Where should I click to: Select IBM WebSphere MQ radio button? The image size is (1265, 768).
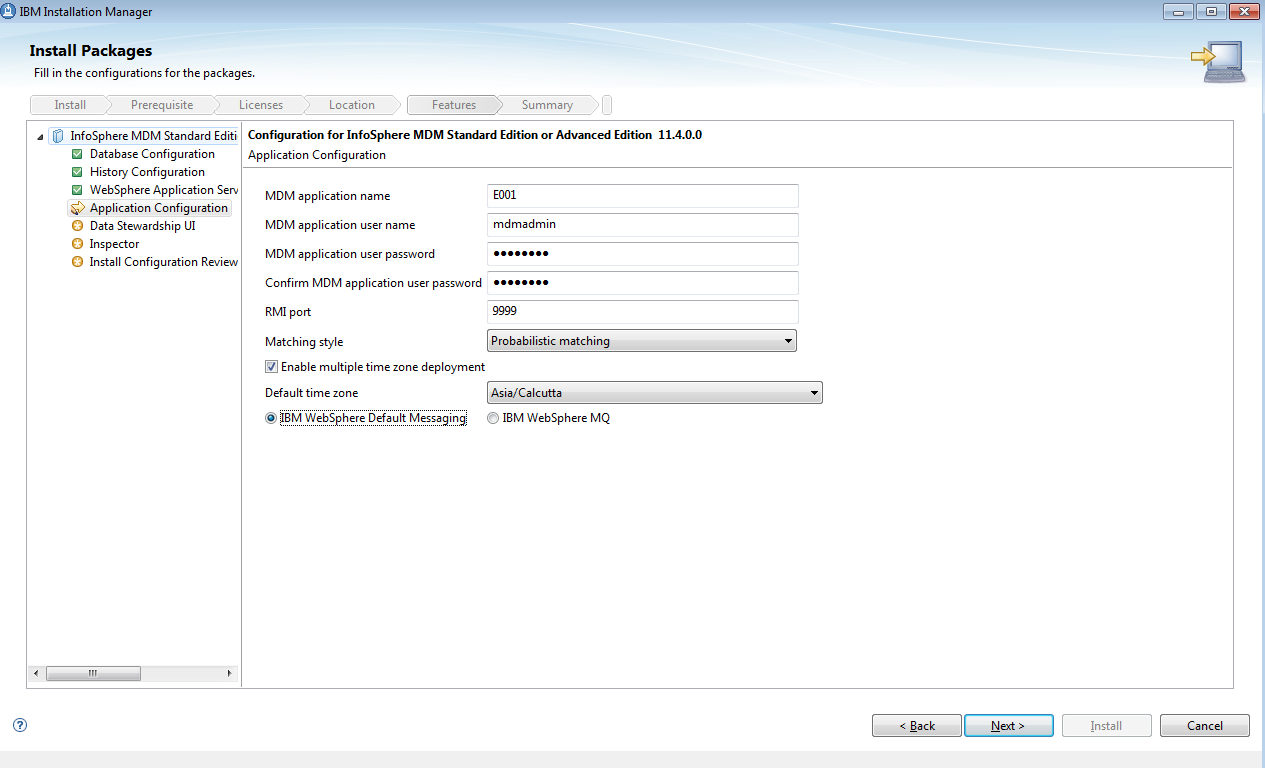493,419
